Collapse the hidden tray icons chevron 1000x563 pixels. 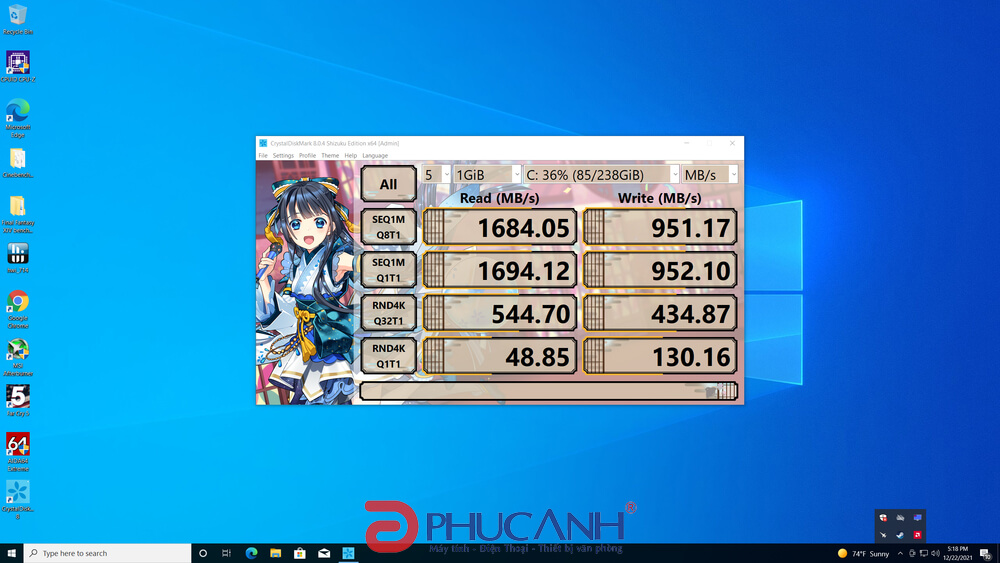[x=900, y=553]
